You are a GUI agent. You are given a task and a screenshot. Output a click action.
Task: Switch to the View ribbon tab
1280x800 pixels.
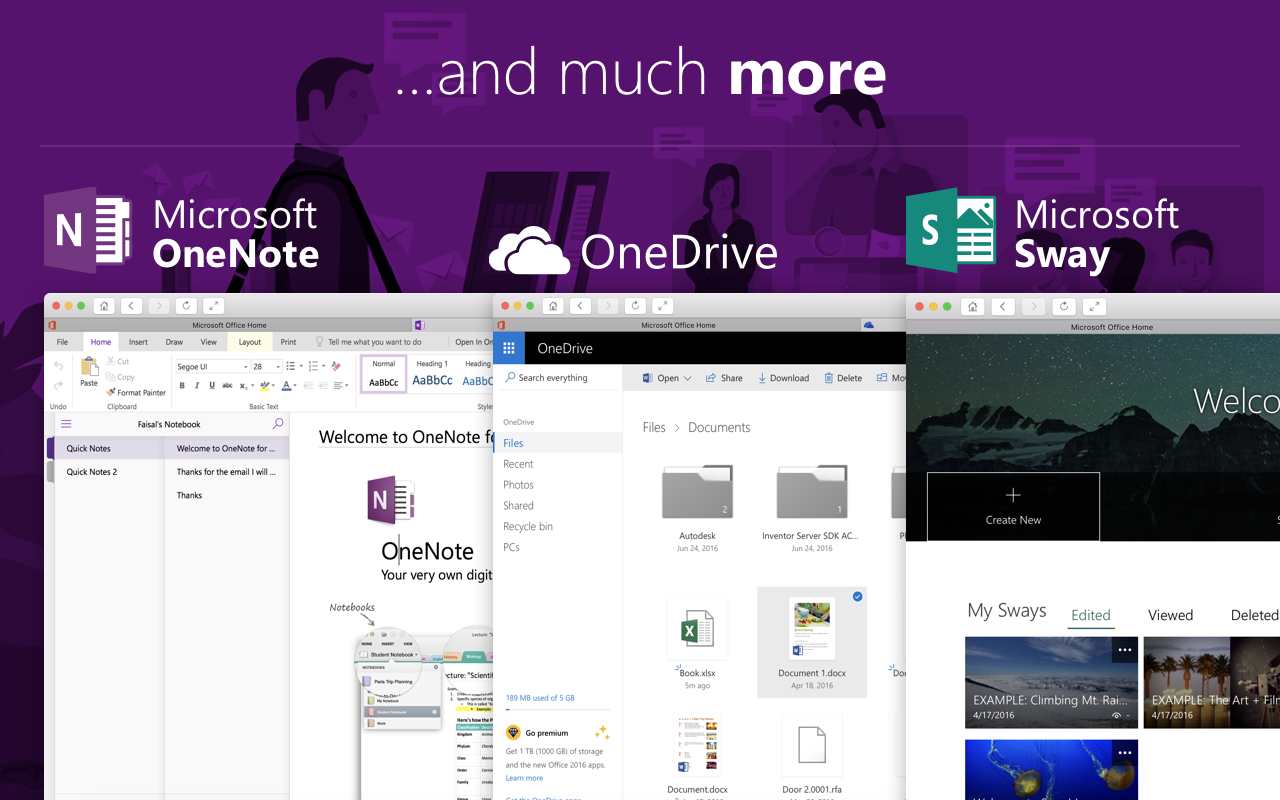pyautogui.click(x=208, y=342)
